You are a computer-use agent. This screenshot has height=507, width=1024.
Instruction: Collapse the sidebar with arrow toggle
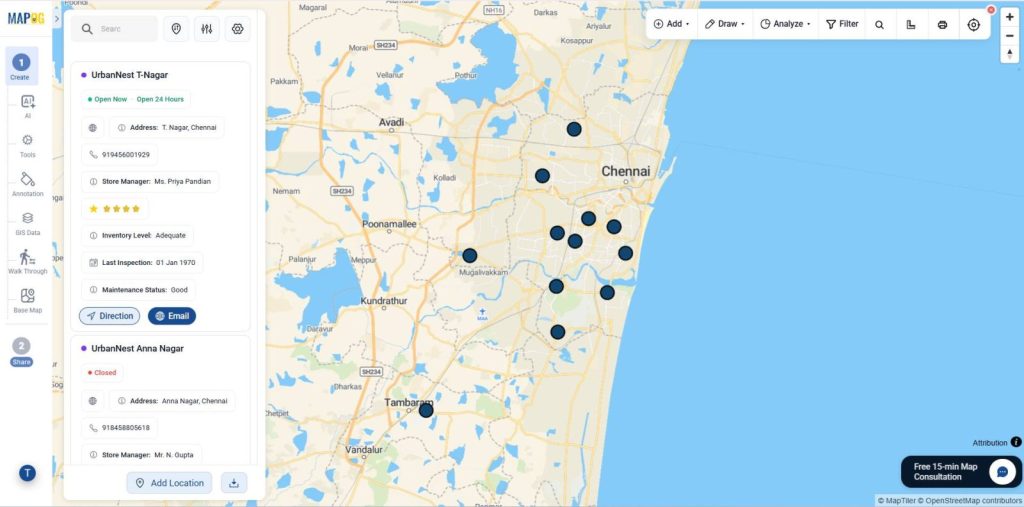click(57, 18)
